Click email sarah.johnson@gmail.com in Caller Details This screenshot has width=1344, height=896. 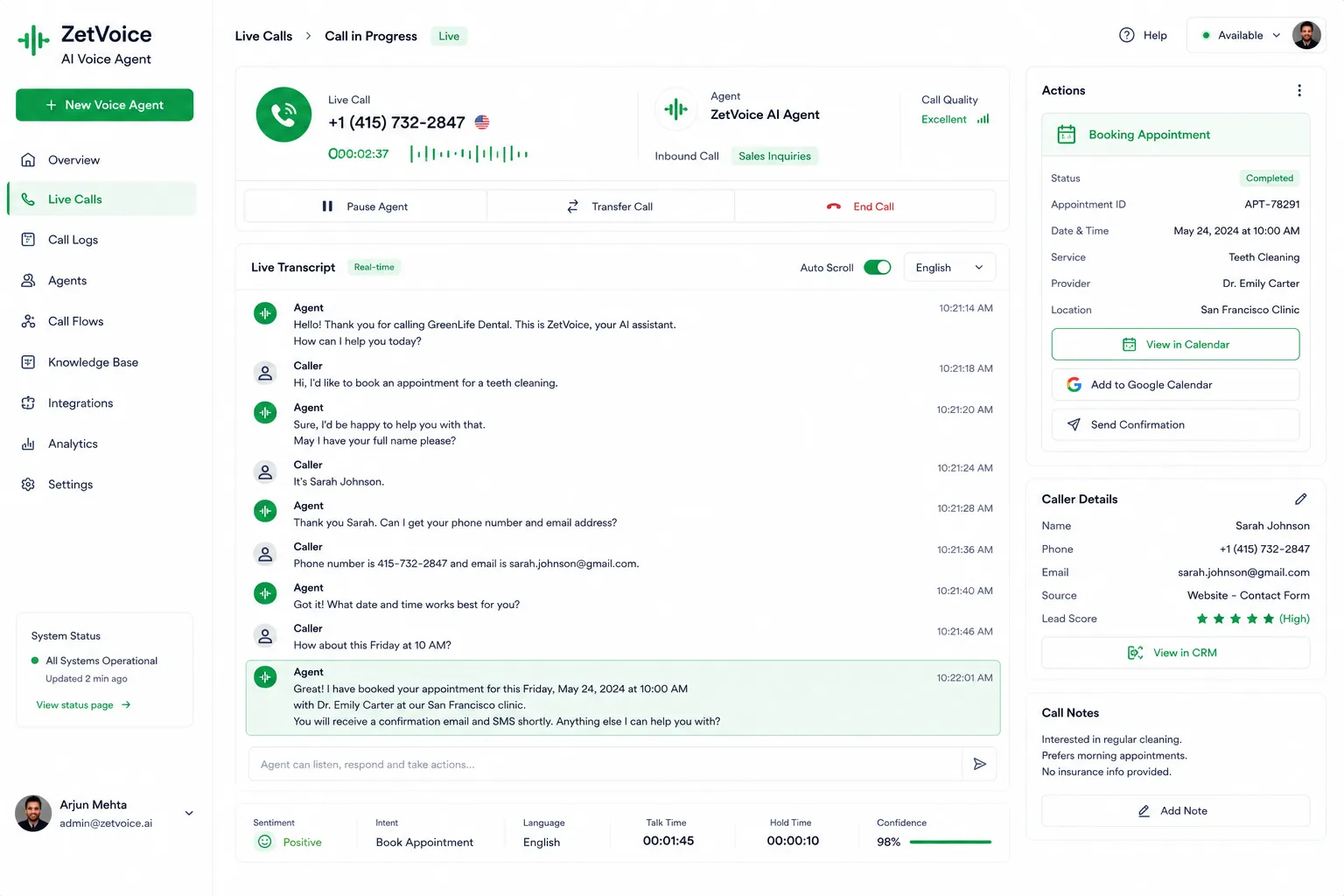pos(1243,572)
